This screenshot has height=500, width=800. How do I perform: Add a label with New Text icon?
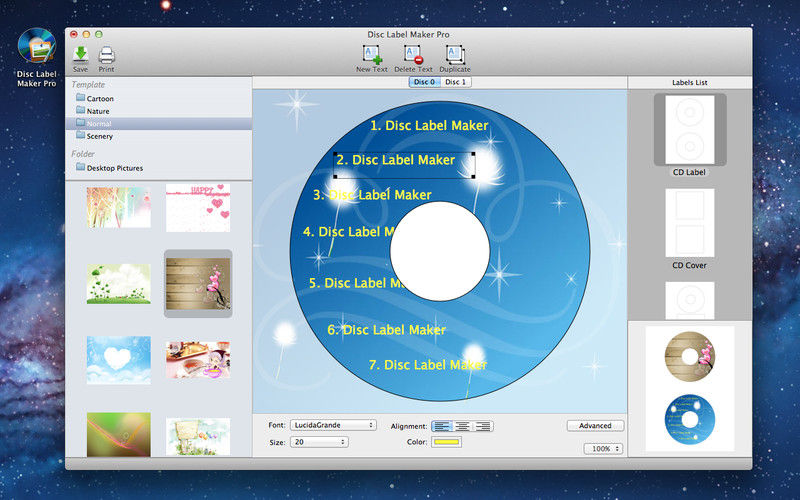pyautogui.click(x=372, y=55)
